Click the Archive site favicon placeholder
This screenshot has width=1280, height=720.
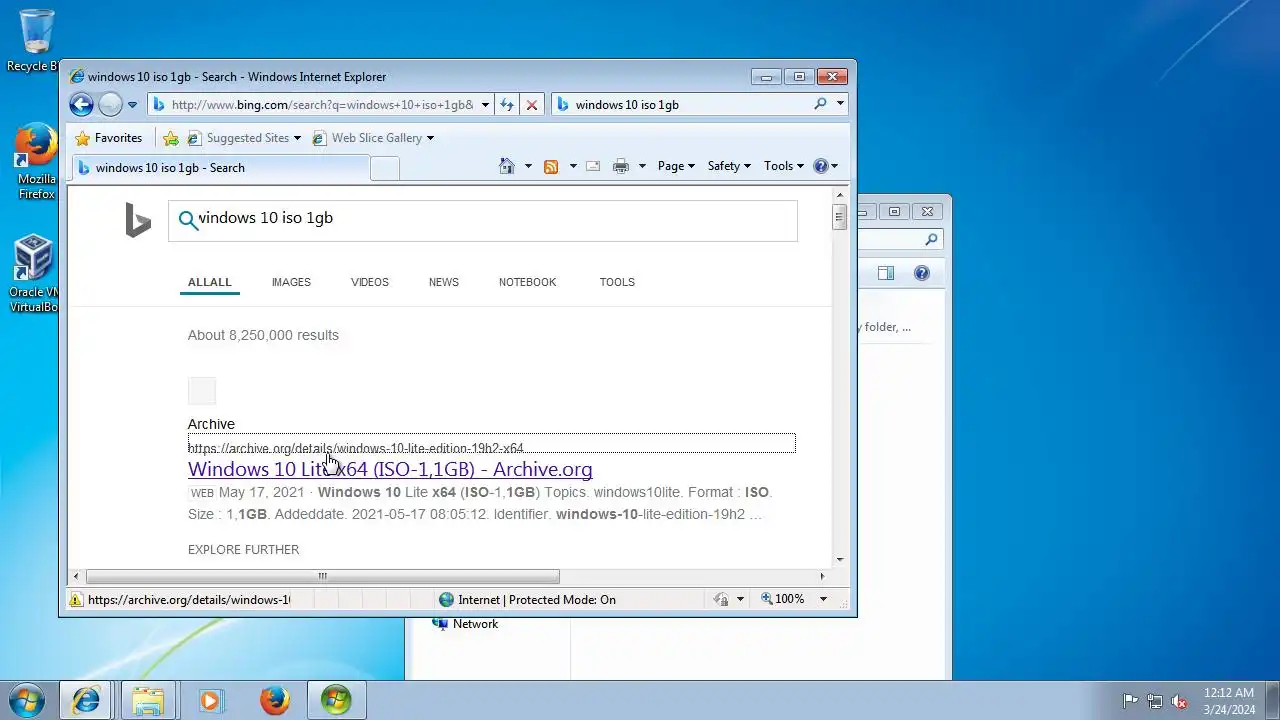(x=201, y=391)
